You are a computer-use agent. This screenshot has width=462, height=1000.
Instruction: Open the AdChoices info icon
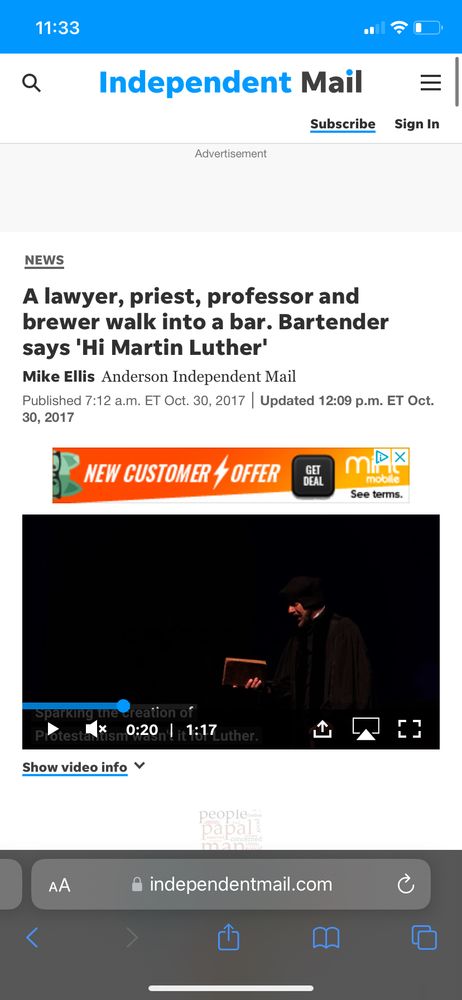pyautogui.click(x=382, y=457)
